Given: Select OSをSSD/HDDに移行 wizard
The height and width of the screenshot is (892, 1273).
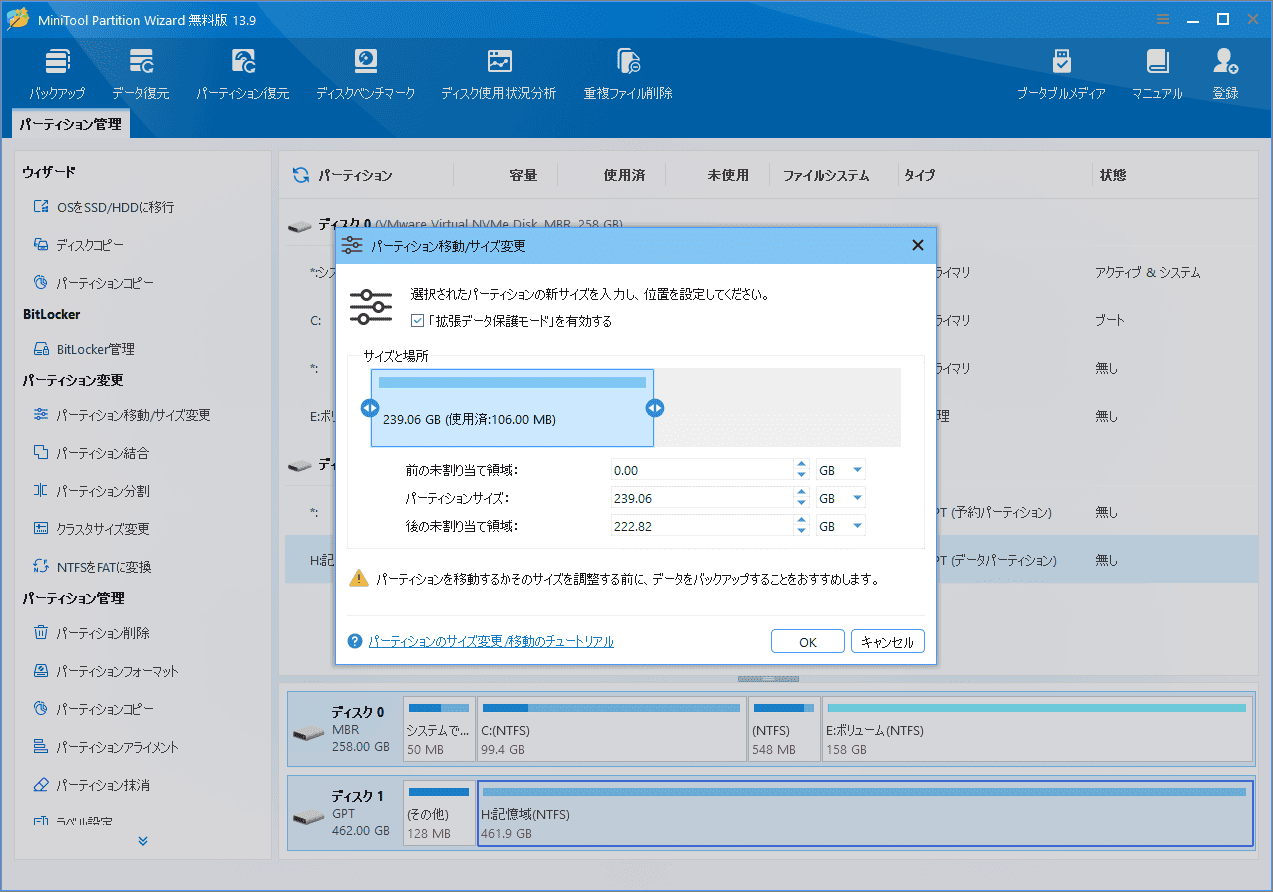Looking at the screenshot, I should (104, 207).
